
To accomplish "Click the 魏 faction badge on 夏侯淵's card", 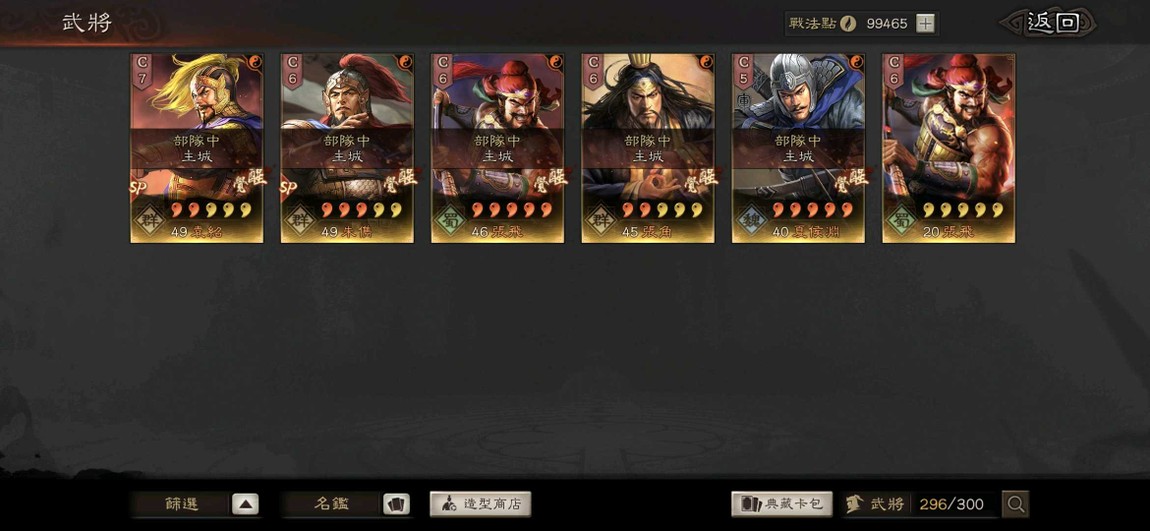I will [753, 219].
